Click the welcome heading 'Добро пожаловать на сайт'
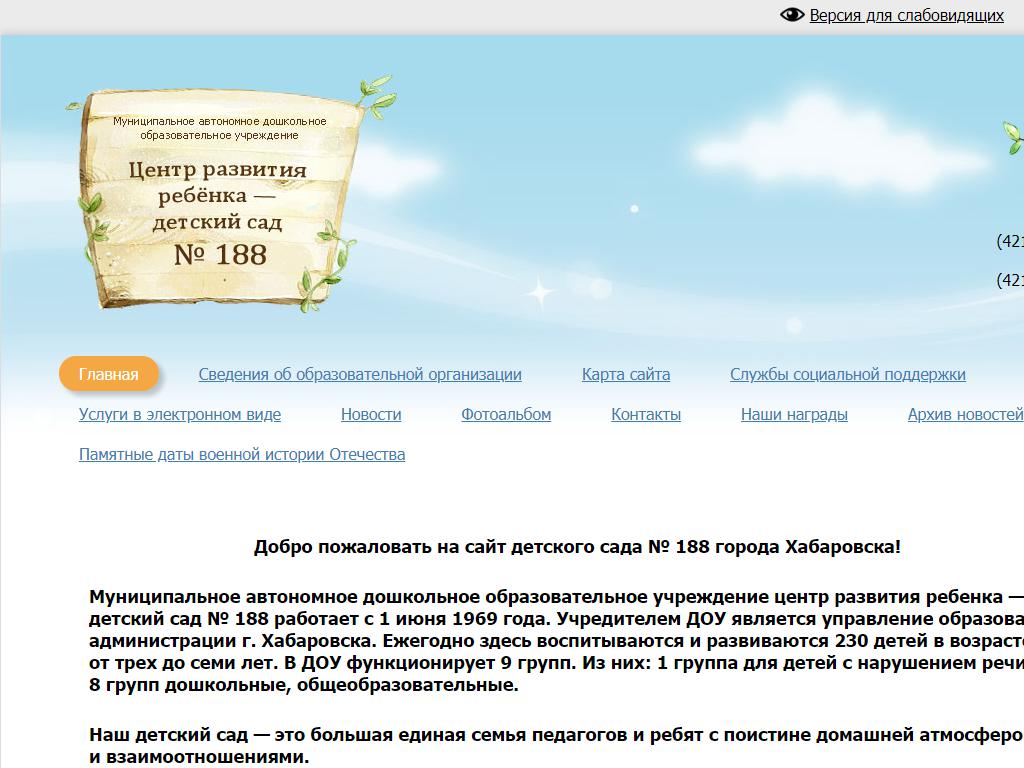 [577, 547]
